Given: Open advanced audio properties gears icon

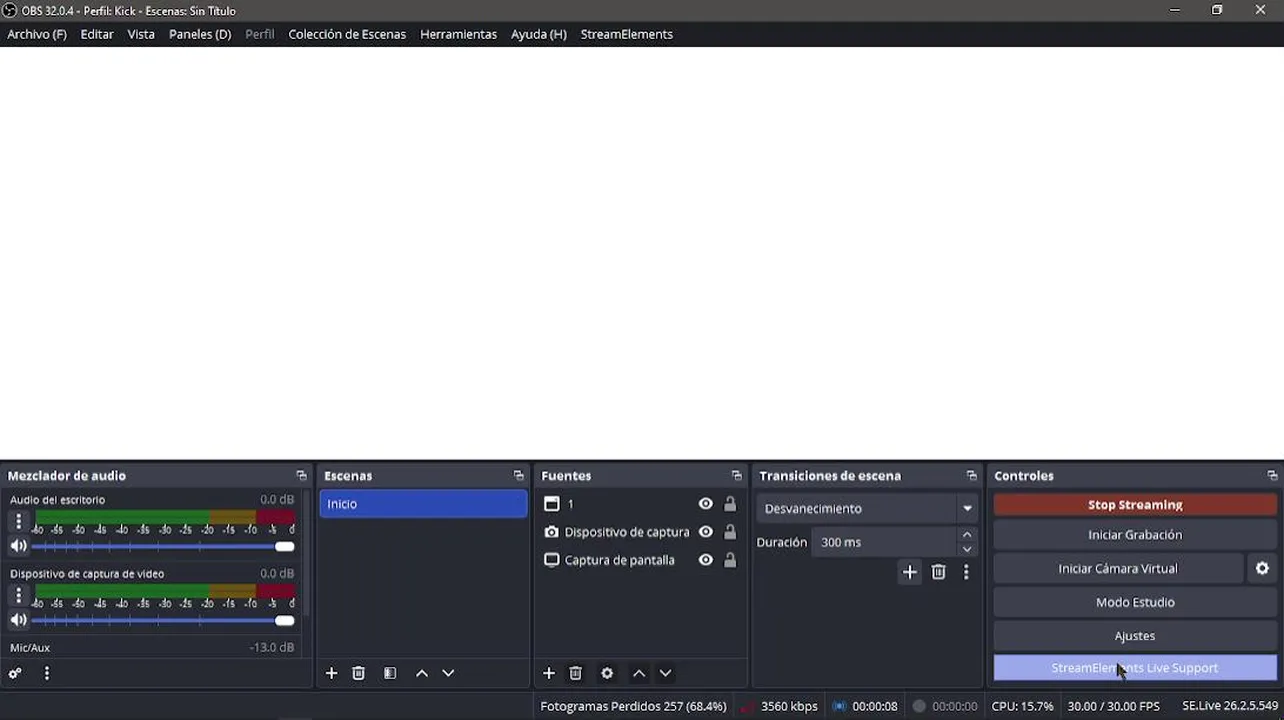Looking at the screenshot, I should coord(15,674).
